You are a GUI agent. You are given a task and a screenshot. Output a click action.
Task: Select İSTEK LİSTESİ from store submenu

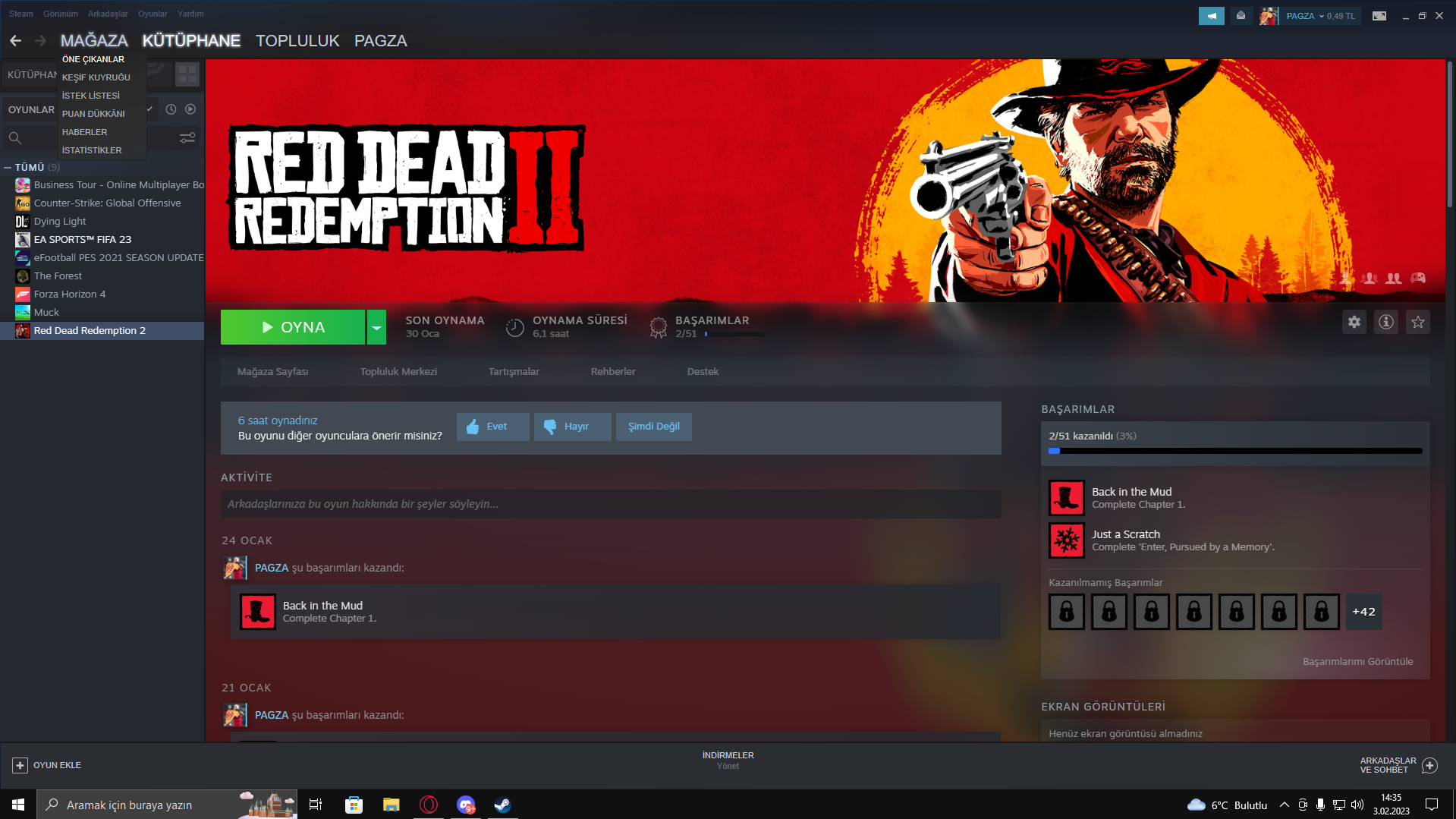(91, 96)
